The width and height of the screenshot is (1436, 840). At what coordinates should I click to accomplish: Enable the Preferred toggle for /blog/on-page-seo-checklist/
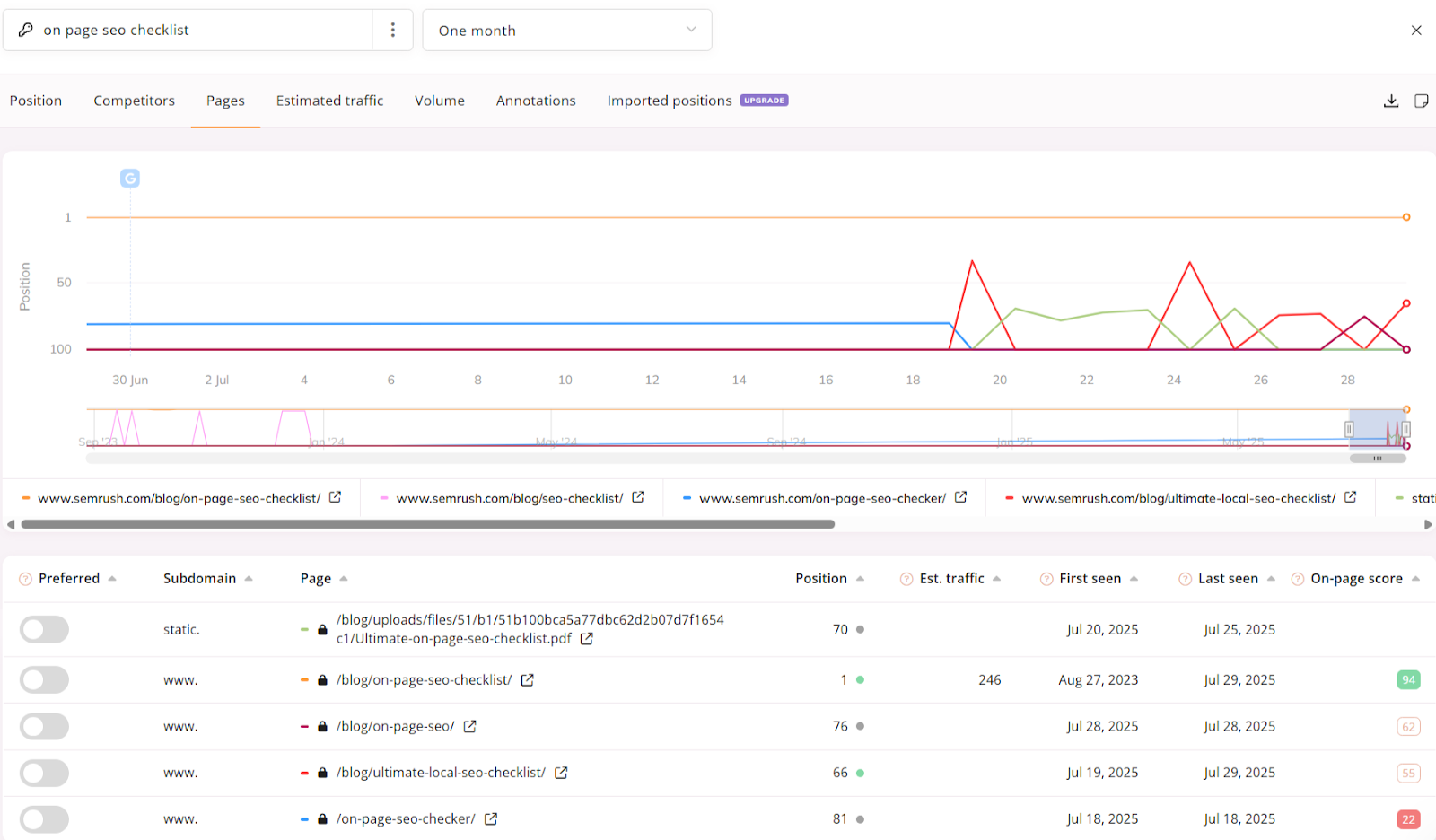point(44,679)
